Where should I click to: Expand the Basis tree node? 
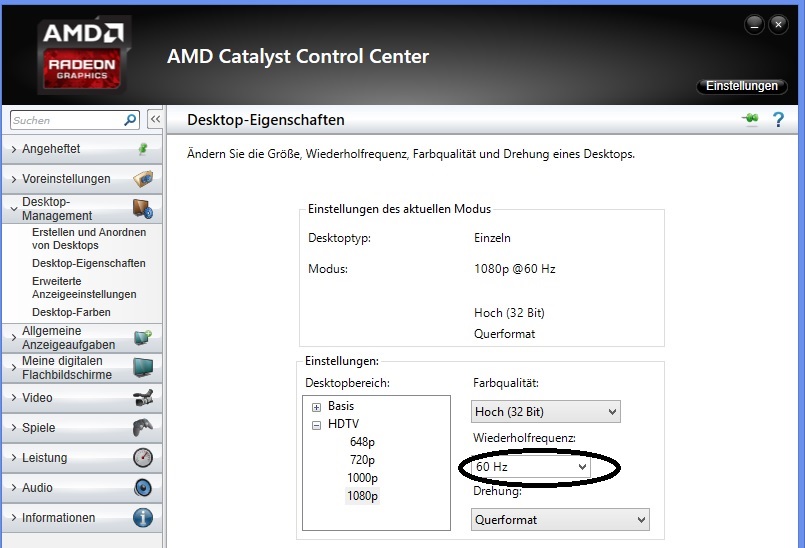click(x=316, y=407)
